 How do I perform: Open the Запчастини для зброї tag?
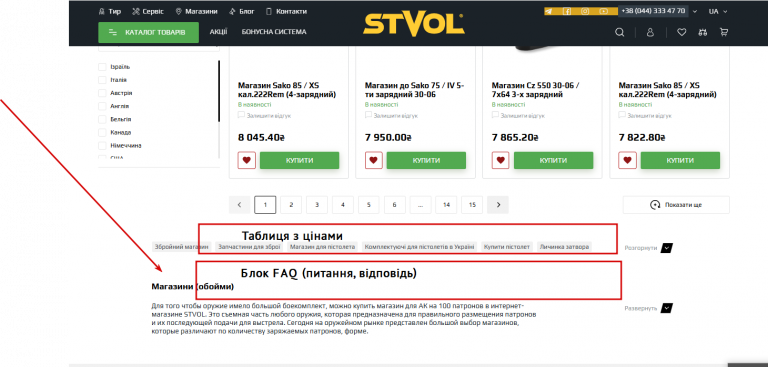[x=249, y=247]
